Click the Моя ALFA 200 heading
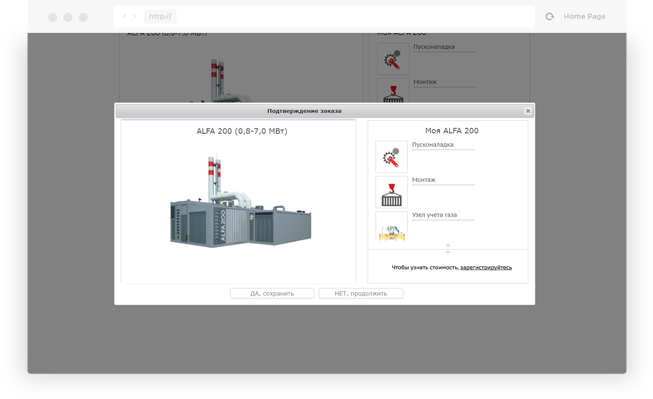This screenshot has width=653, height=399. pyautogui.click(x=452, y=131)
